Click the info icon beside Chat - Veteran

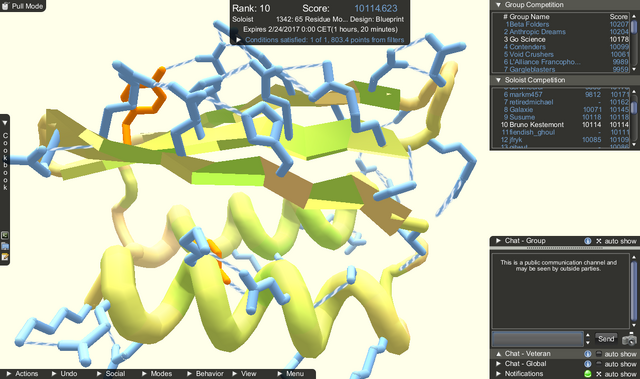coord(588,354)
